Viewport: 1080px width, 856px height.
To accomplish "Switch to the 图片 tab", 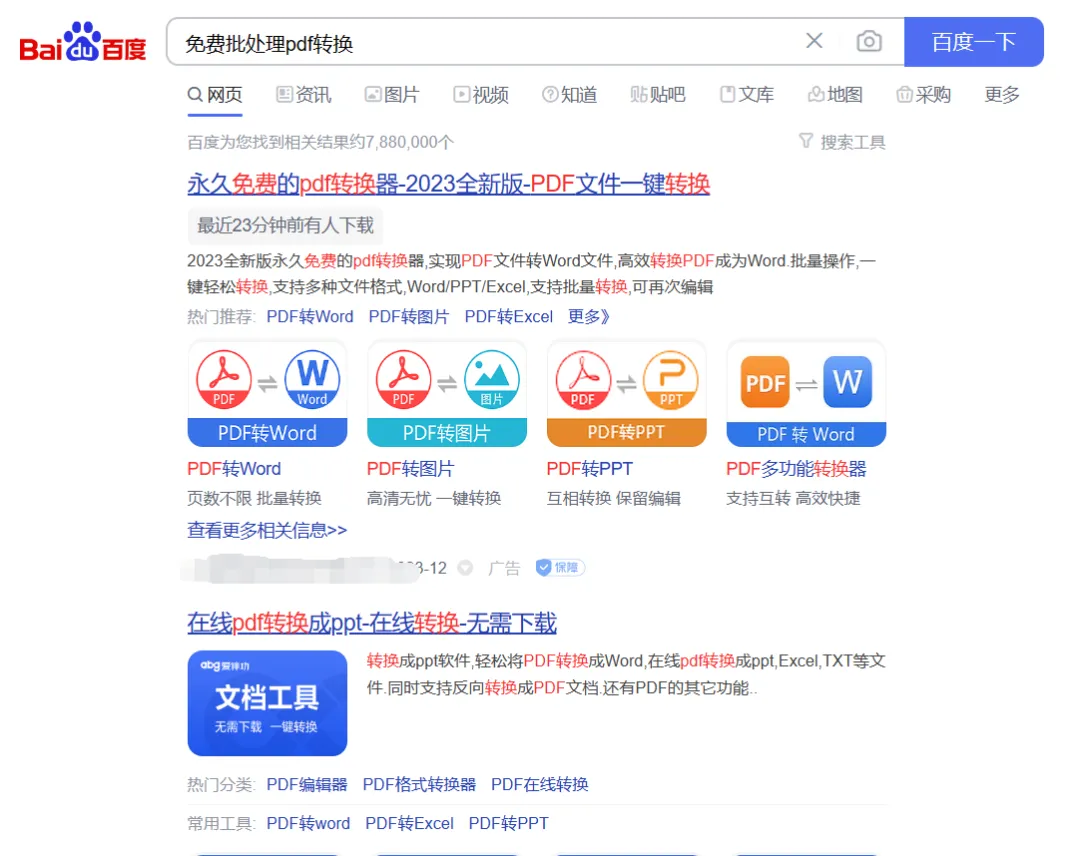I will (392, 94).
